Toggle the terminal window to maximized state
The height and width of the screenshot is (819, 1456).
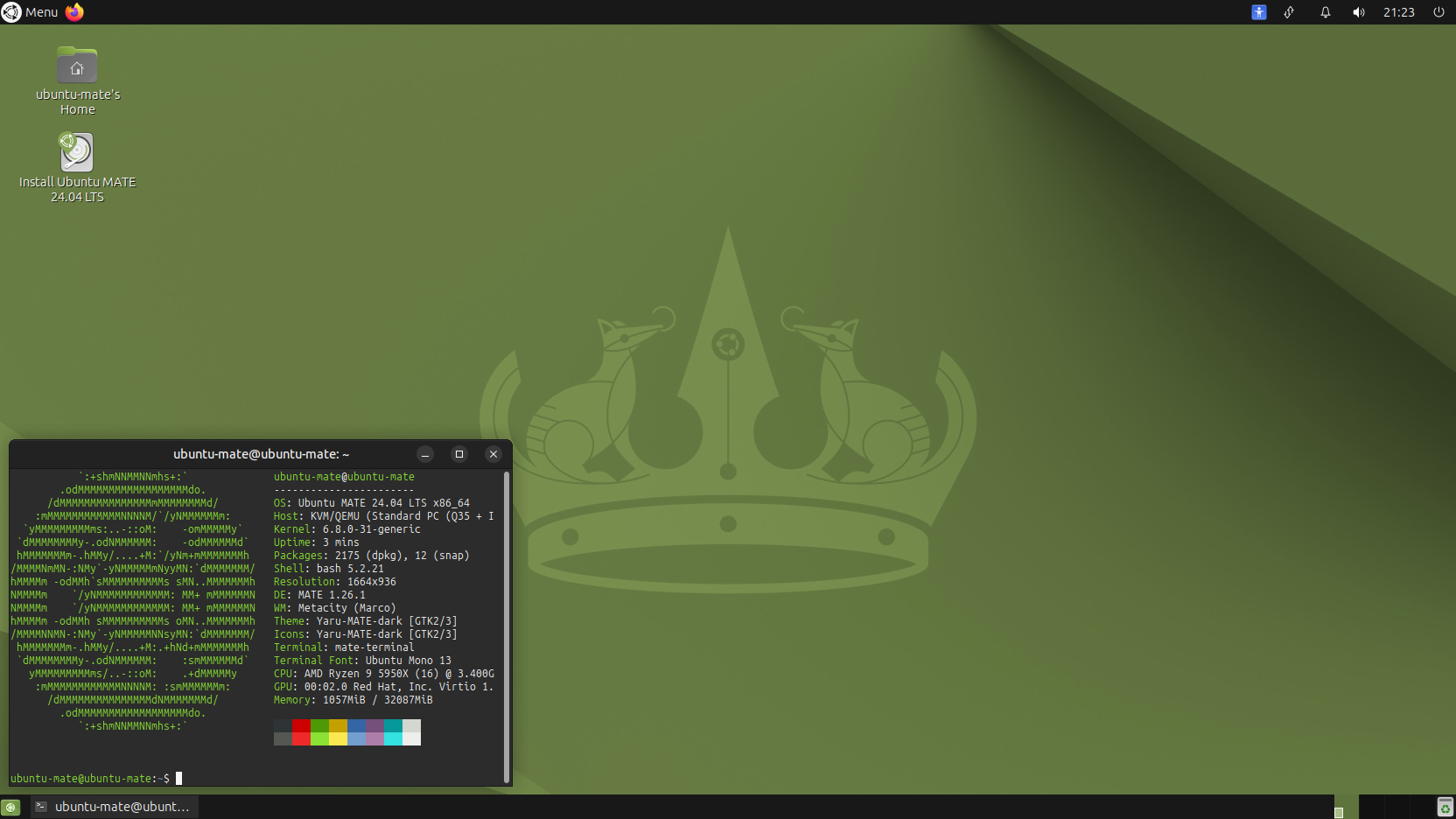click(459, 454)
